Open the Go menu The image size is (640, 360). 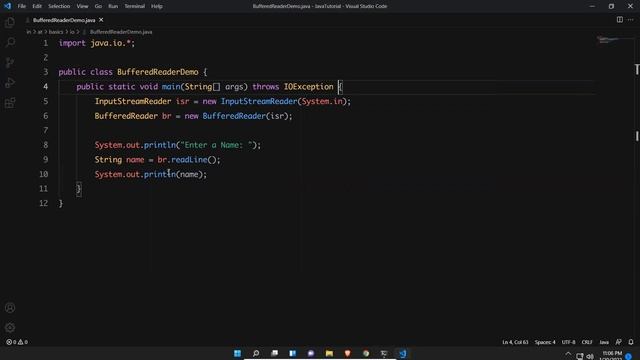coord(98,6)
